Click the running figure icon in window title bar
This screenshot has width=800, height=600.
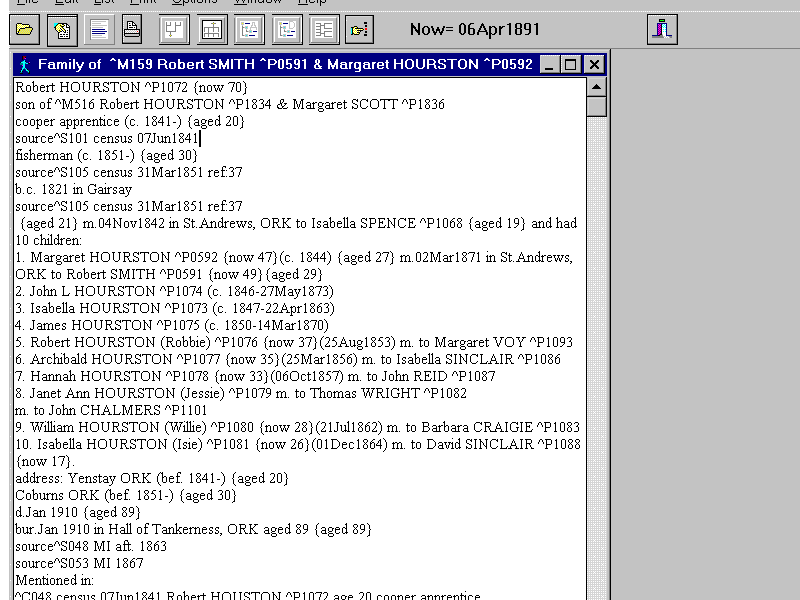[24, 65]
